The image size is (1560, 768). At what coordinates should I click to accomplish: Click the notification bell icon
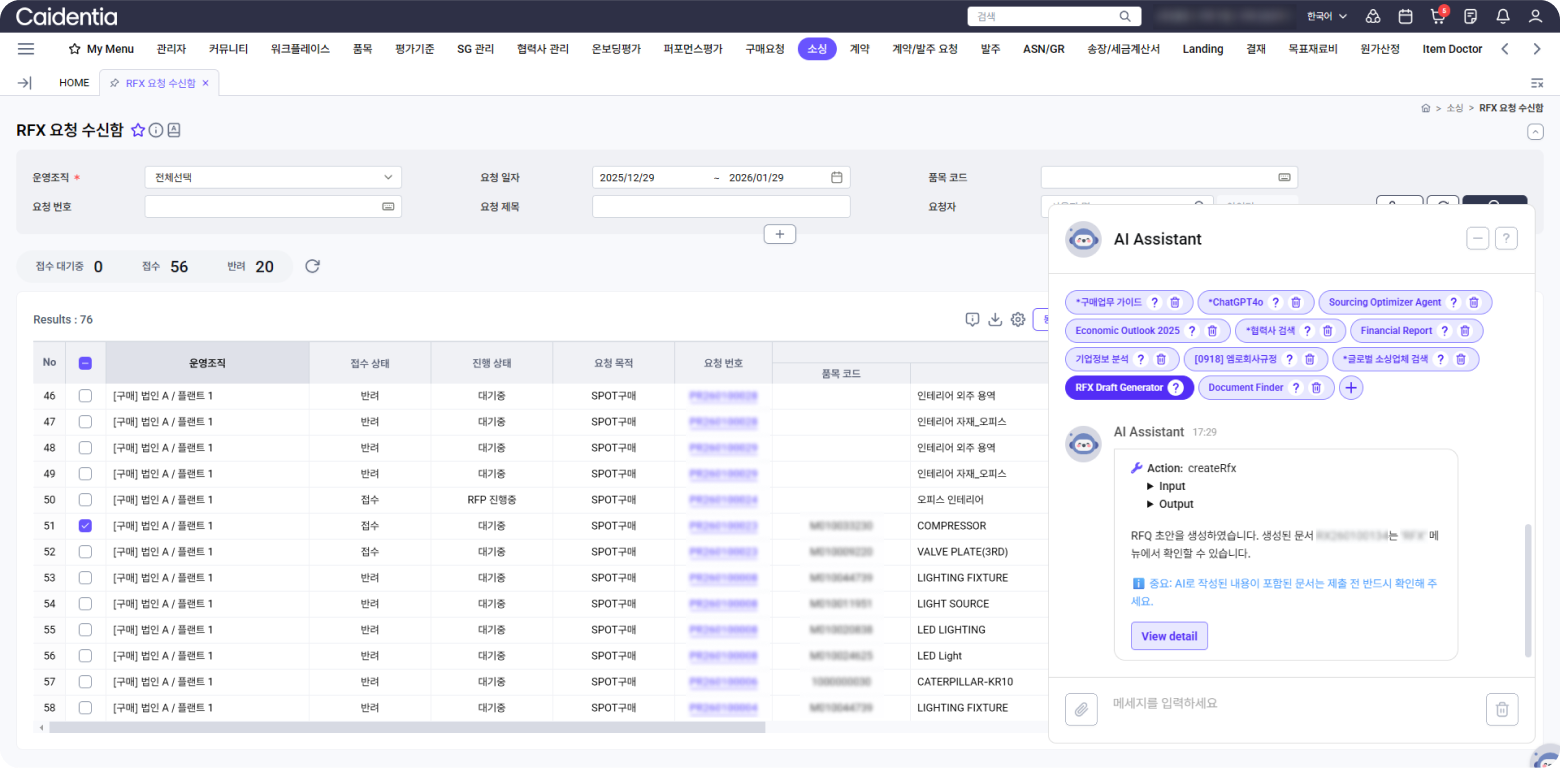pyautogui.click(x=1502, y=17)
